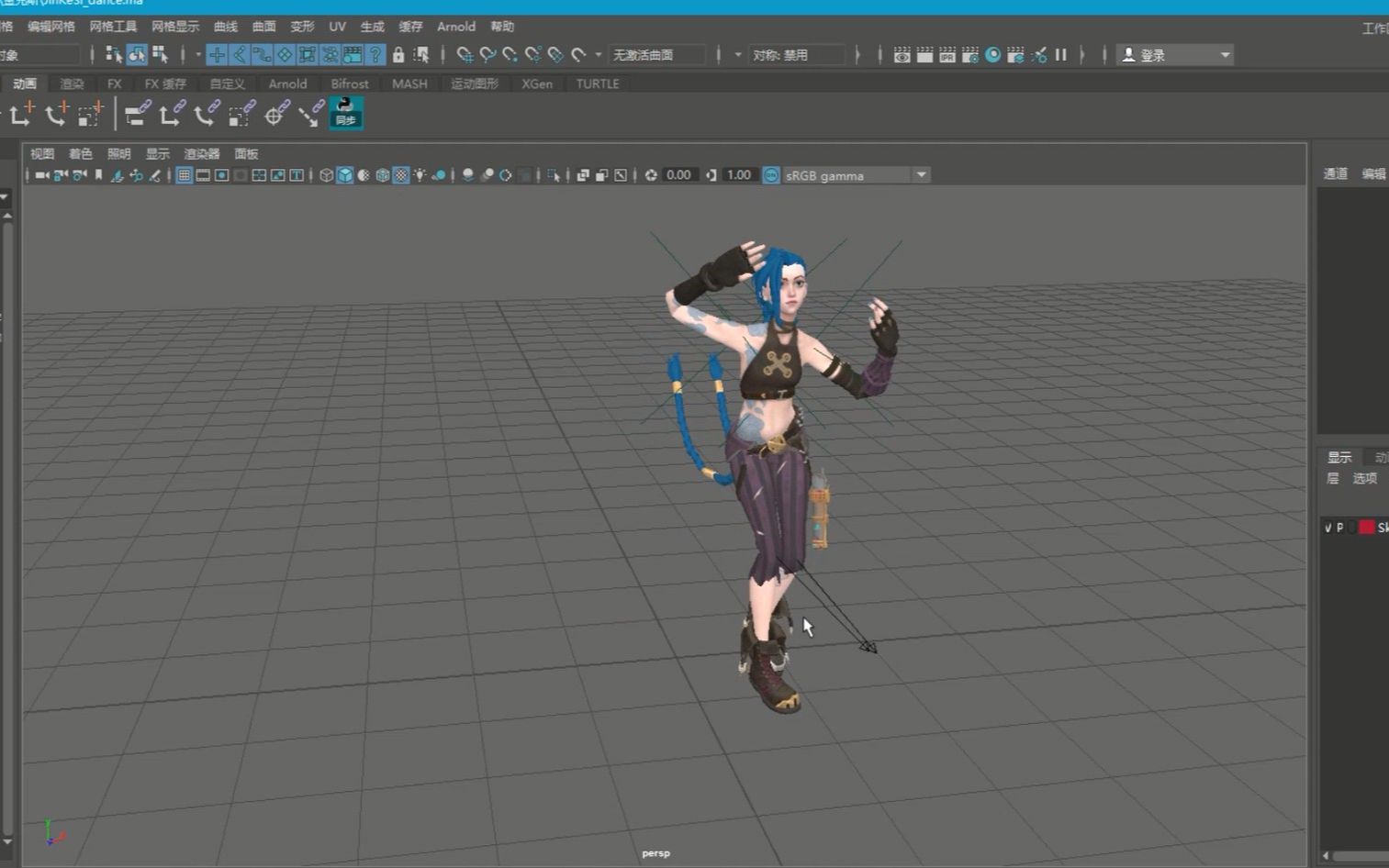The width and height of the screenshot is (1389, 868).
Task: Open the 登录 sign-in dropdown
Action: click(x=1175, y=55)
